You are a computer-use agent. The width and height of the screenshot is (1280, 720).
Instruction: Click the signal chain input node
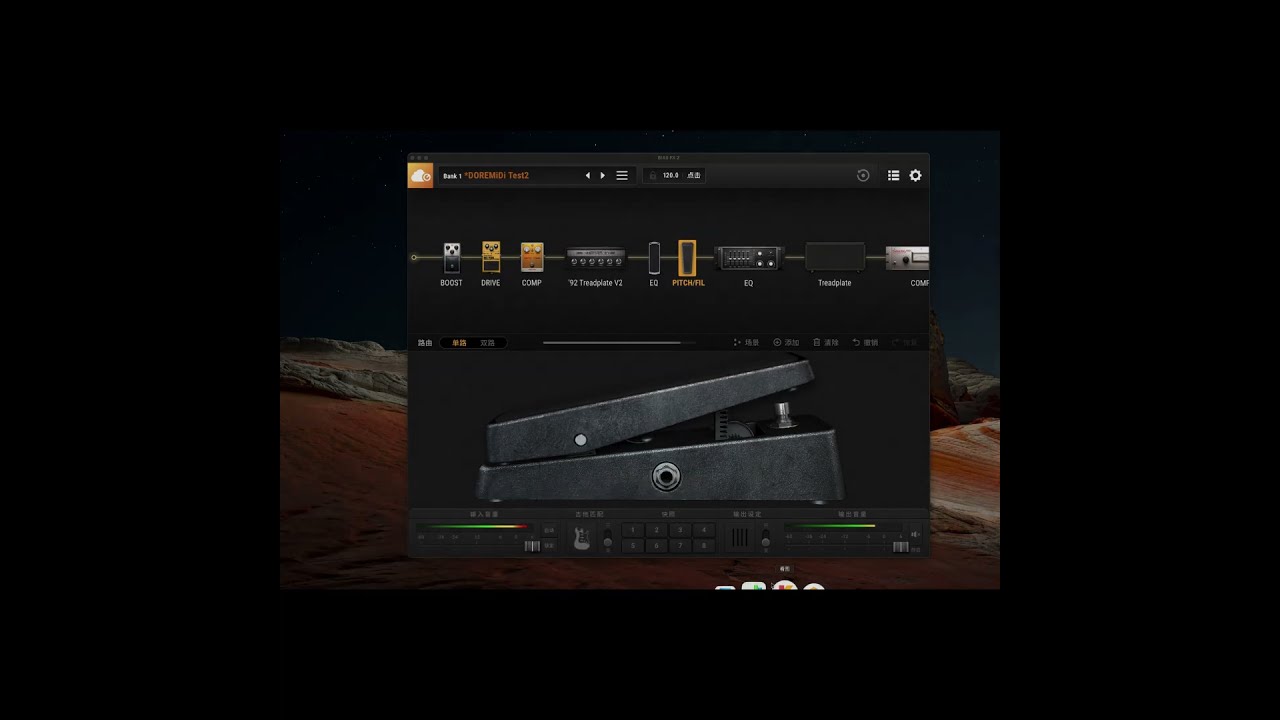coord(414,258)
